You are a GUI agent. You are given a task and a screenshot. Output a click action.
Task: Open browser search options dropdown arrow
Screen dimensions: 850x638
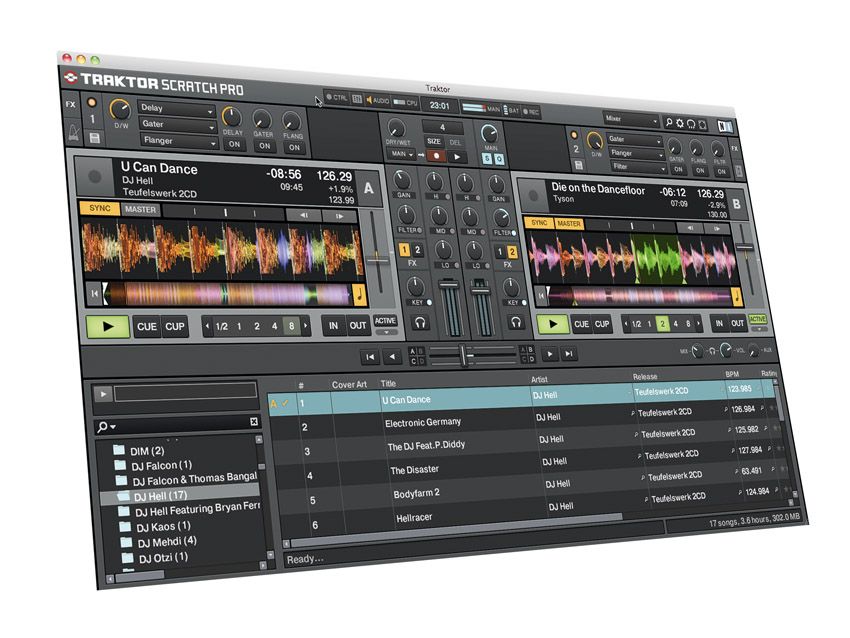113,427
